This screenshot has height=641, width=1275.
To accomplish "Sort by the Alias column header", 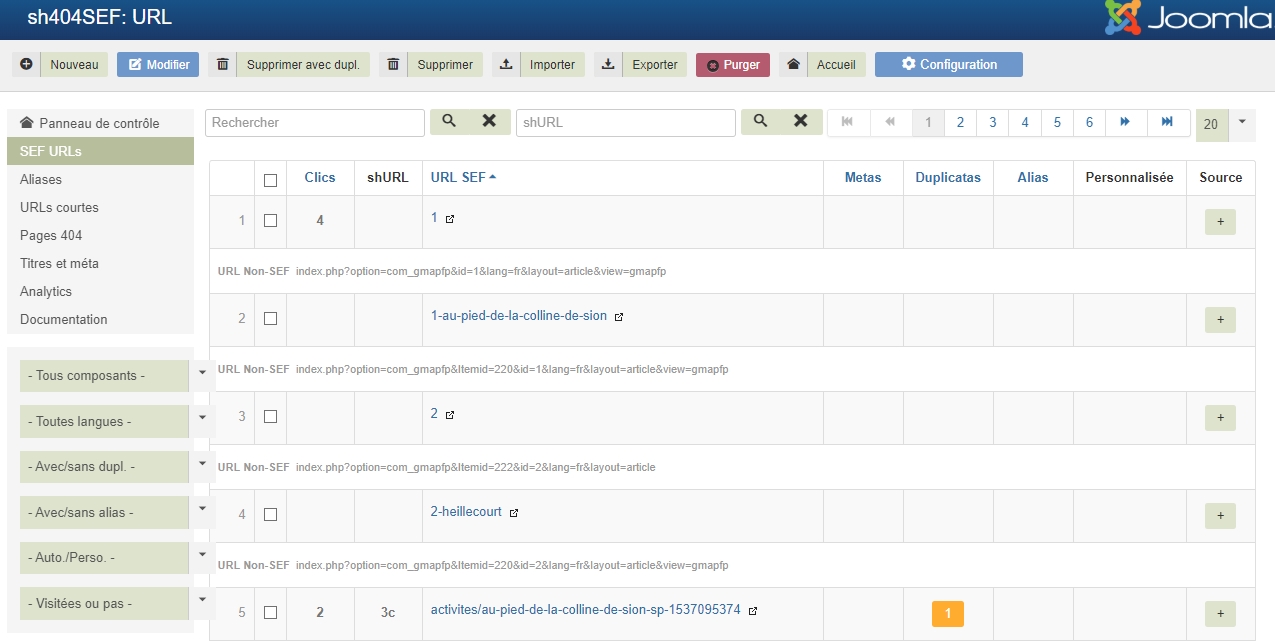I will click(1033, 177).
